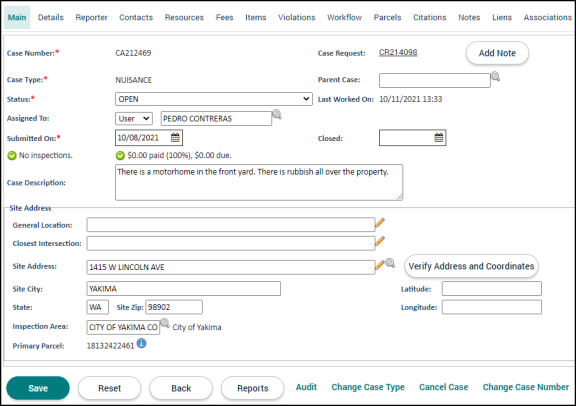This screenshot has width=576, height=406.
Task: Click the case type text NUISANCE
Action: pos(134,80)
